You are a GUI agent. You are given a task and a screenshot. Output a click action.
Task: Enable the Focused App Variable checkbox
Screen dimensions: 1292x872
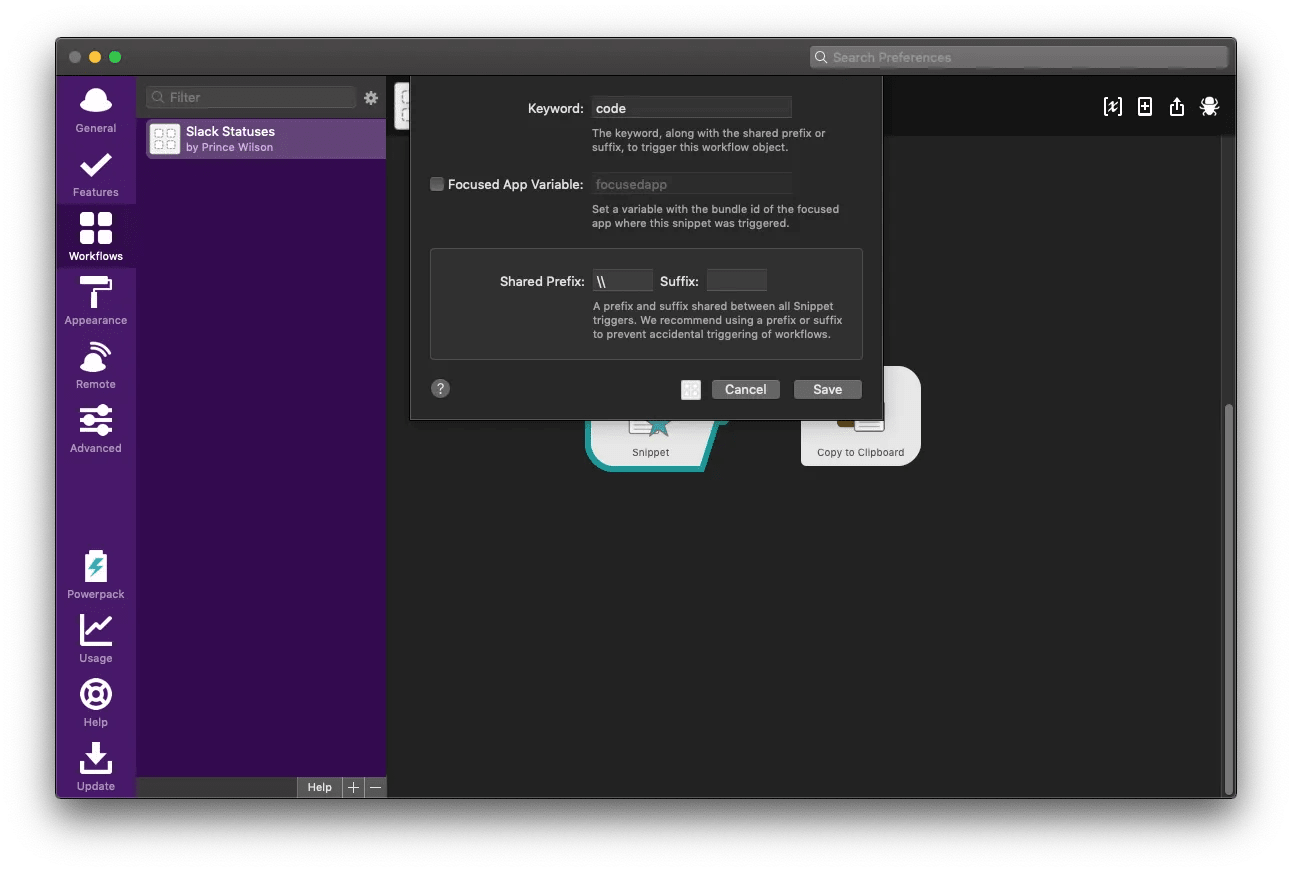437,184
